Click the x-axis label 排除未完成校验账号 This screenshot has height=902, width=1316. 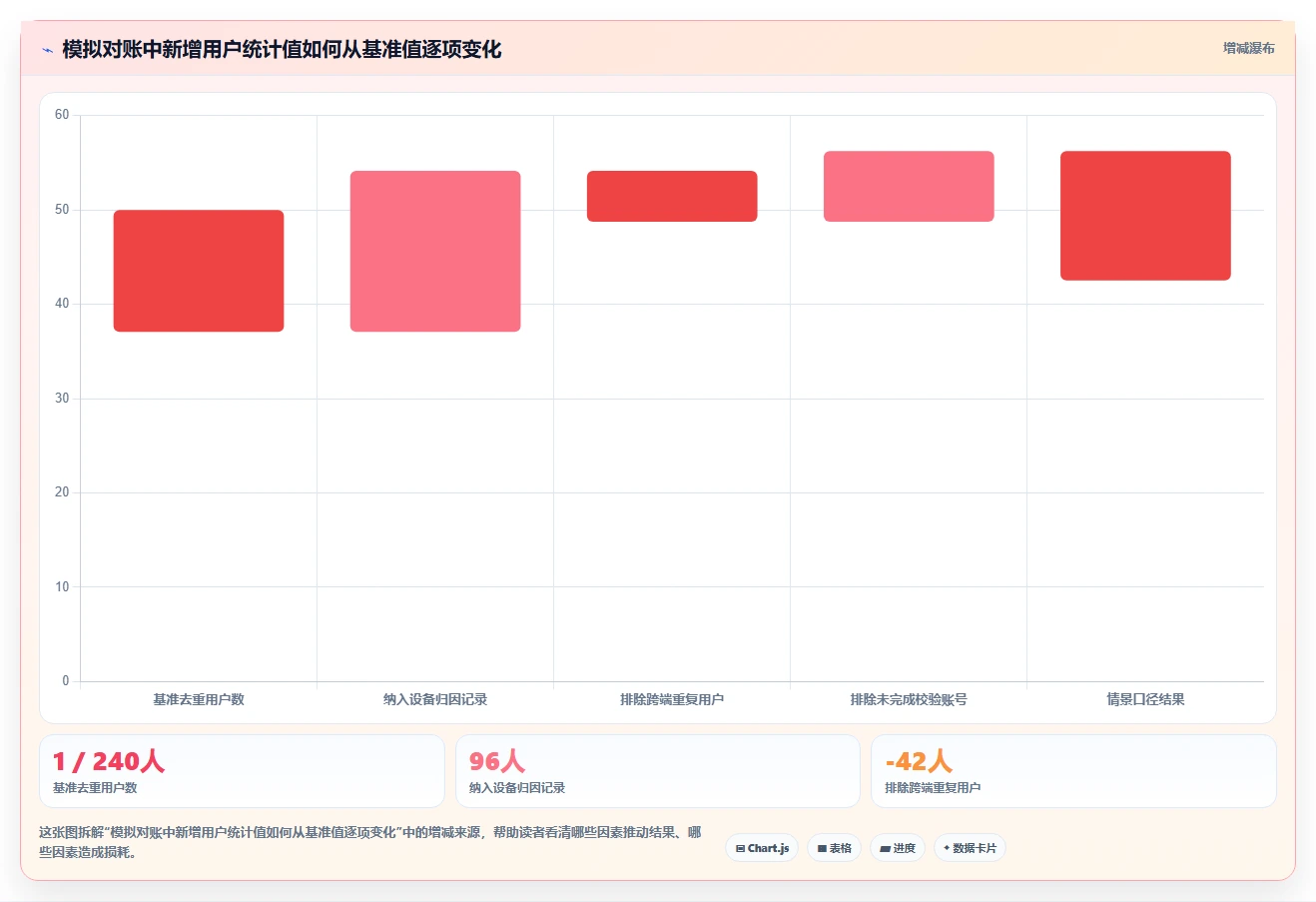tap(909, 699)
